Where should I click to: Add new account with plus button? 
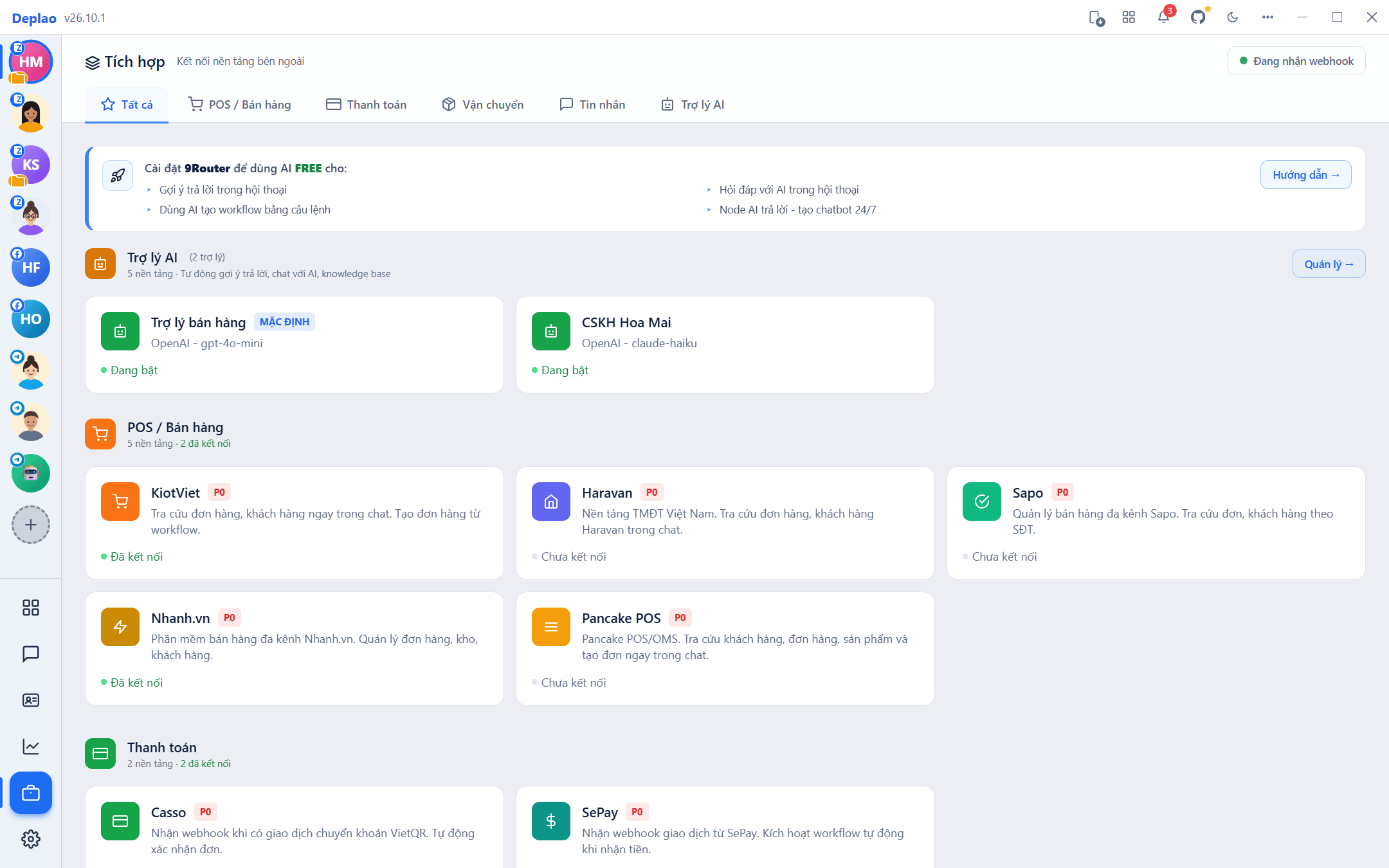click(31, 525)
